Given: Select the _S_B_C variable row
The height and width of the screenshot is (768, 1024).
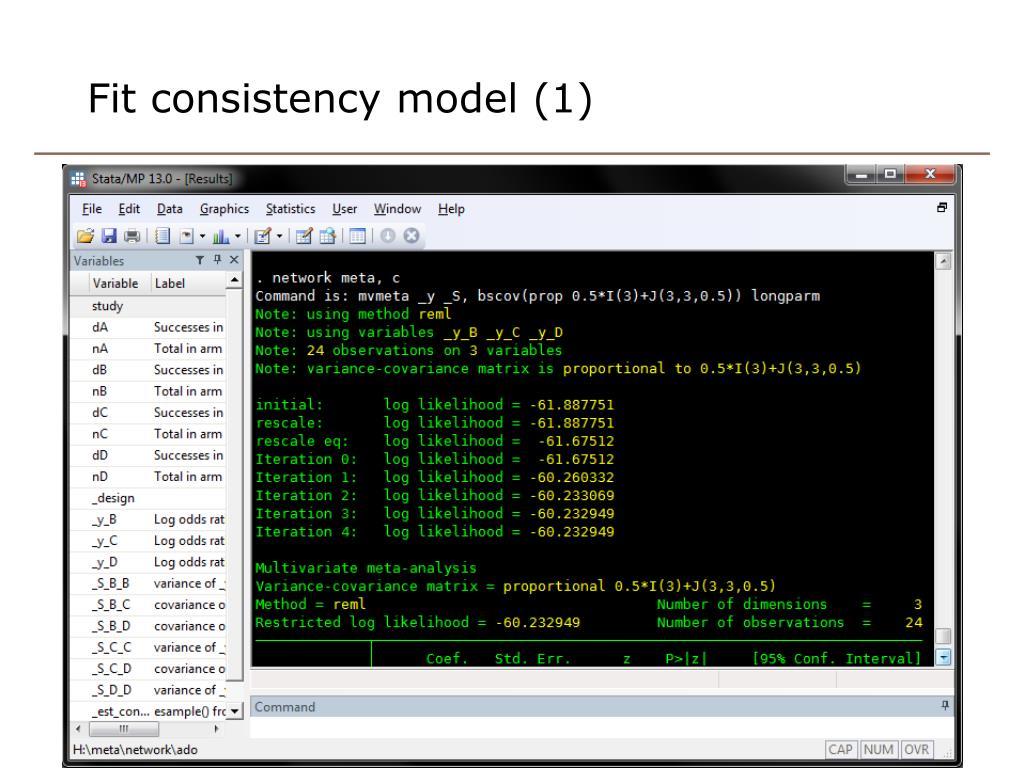Looking at the screenshot, I should tap(149, 605).
